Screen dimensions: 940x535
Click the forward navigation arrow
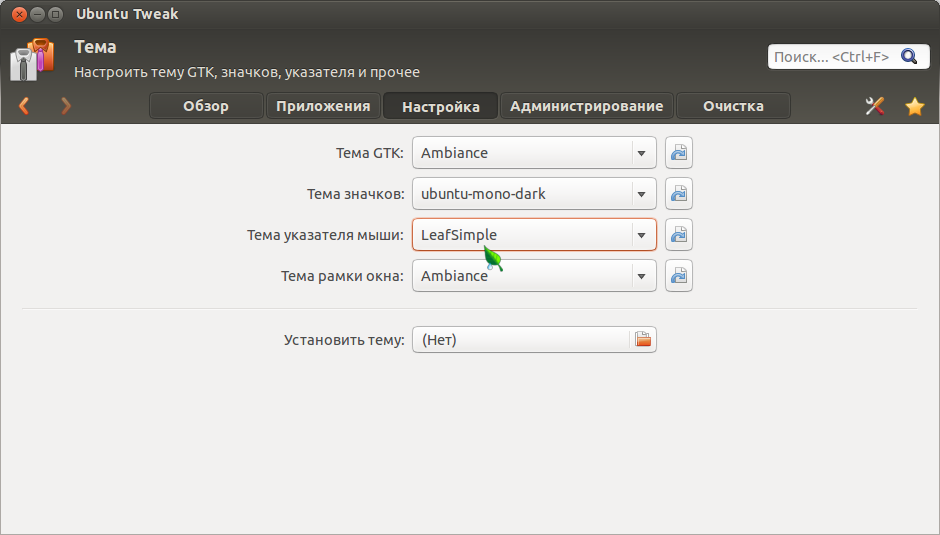tap(66, 106)
